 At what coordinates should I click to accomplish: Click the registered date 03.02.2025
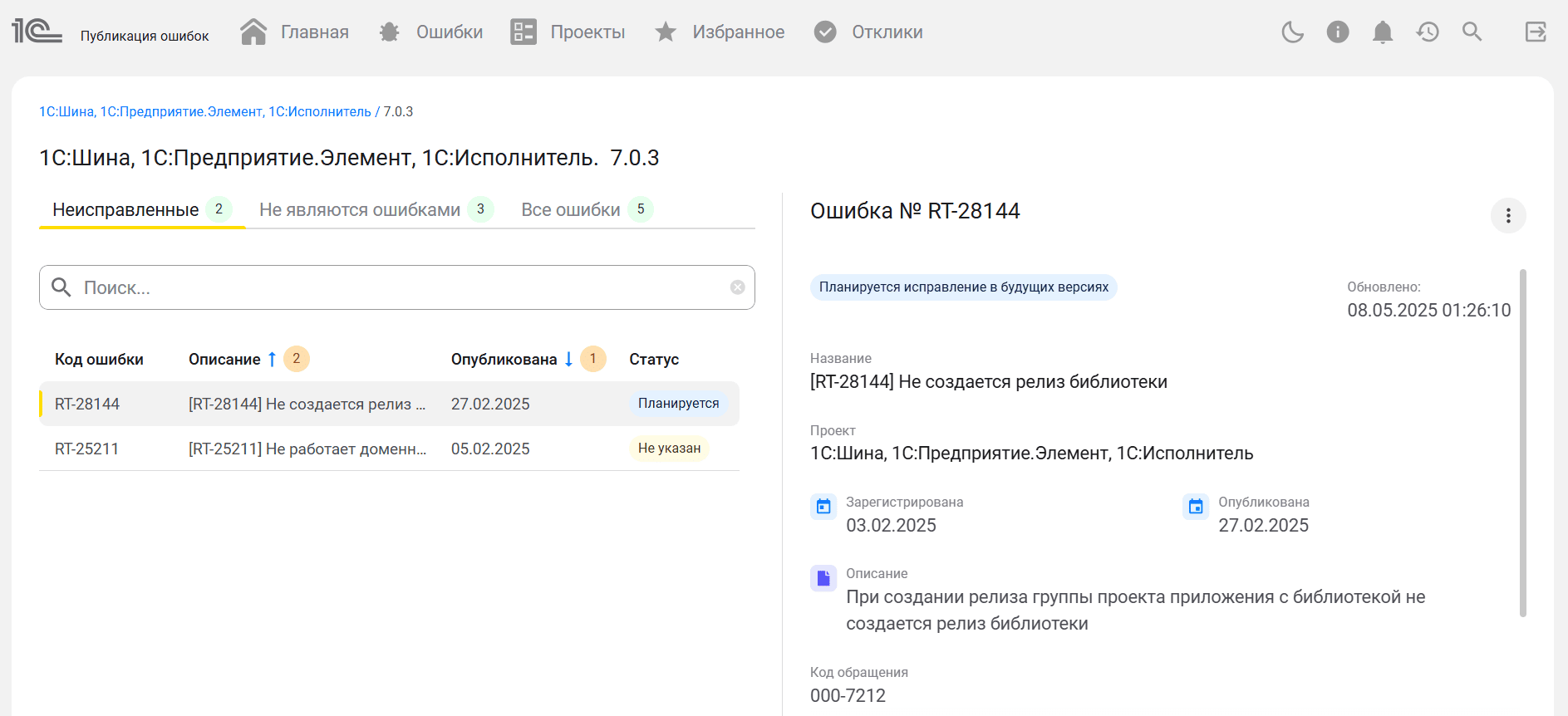click(891, 525)
